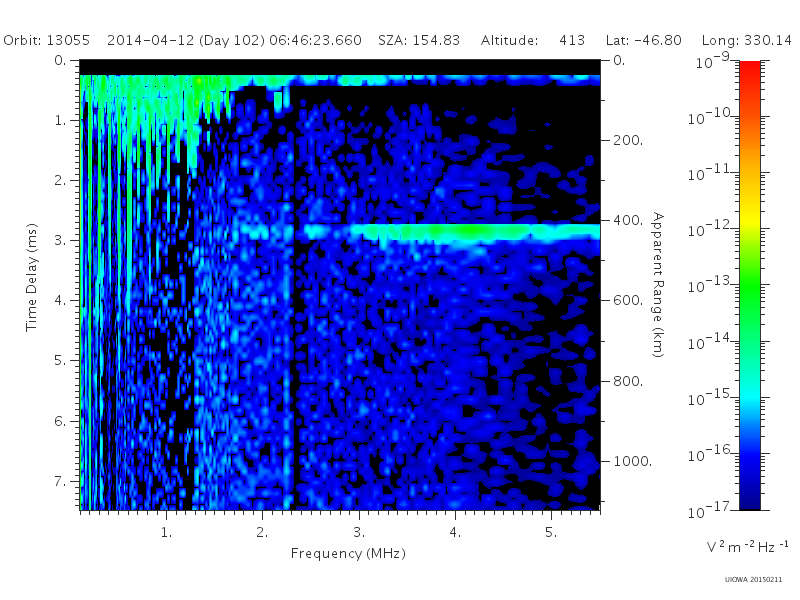Click the date 2014-04-12 (Day 102) text
The width and height of the screenshot is (800, 600).
(186, 40)
